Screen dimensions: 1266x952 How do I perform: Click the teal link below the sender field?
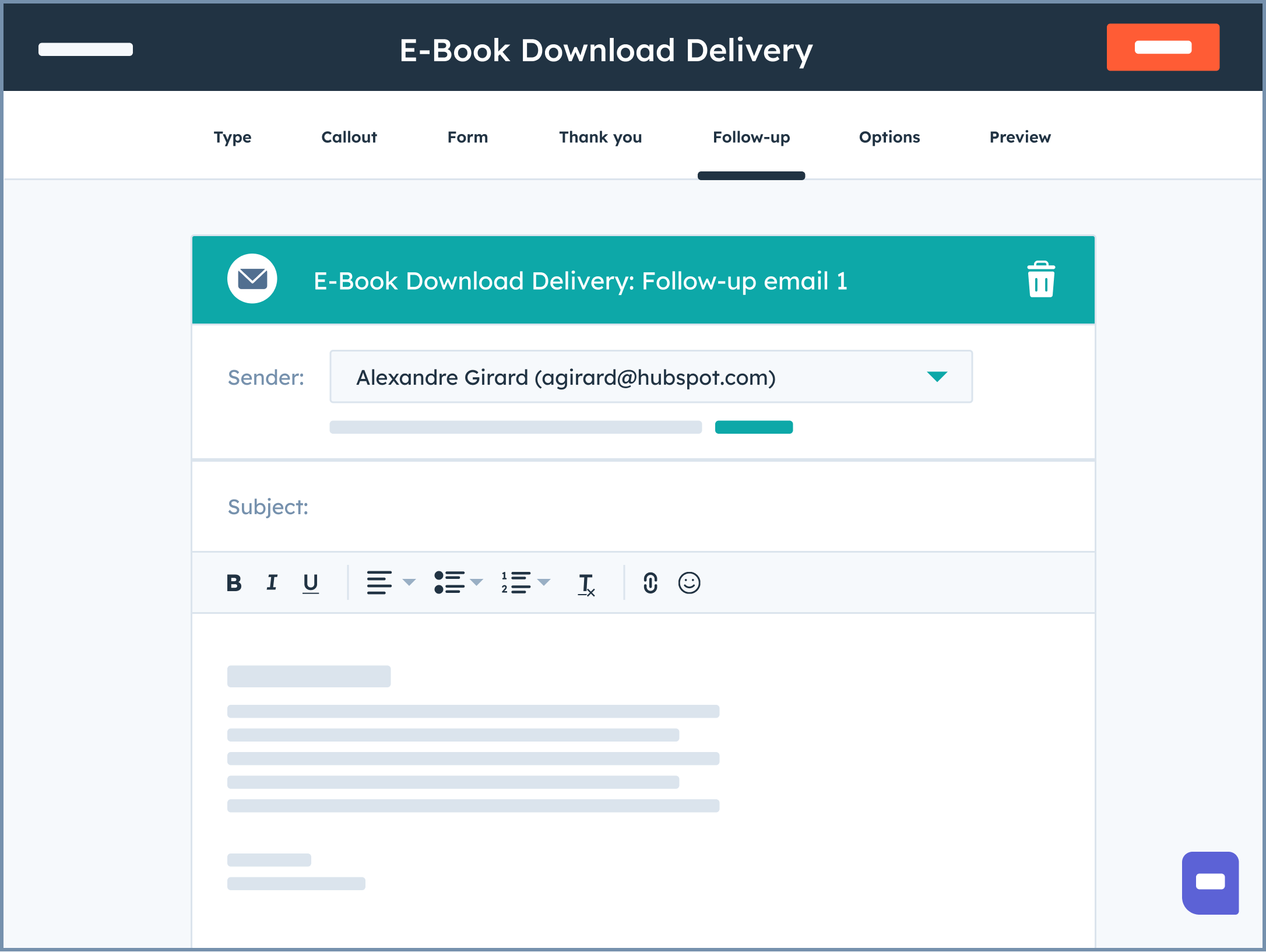[754, 427]
